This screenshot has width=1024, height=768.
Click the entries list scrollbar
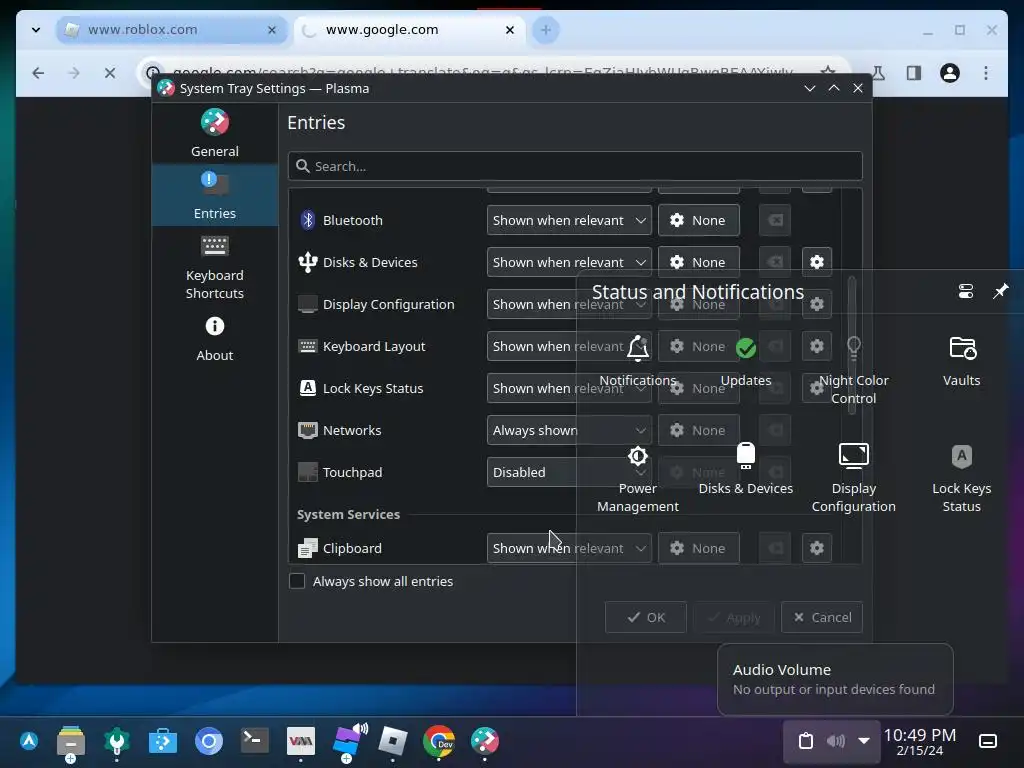(851, 345)
